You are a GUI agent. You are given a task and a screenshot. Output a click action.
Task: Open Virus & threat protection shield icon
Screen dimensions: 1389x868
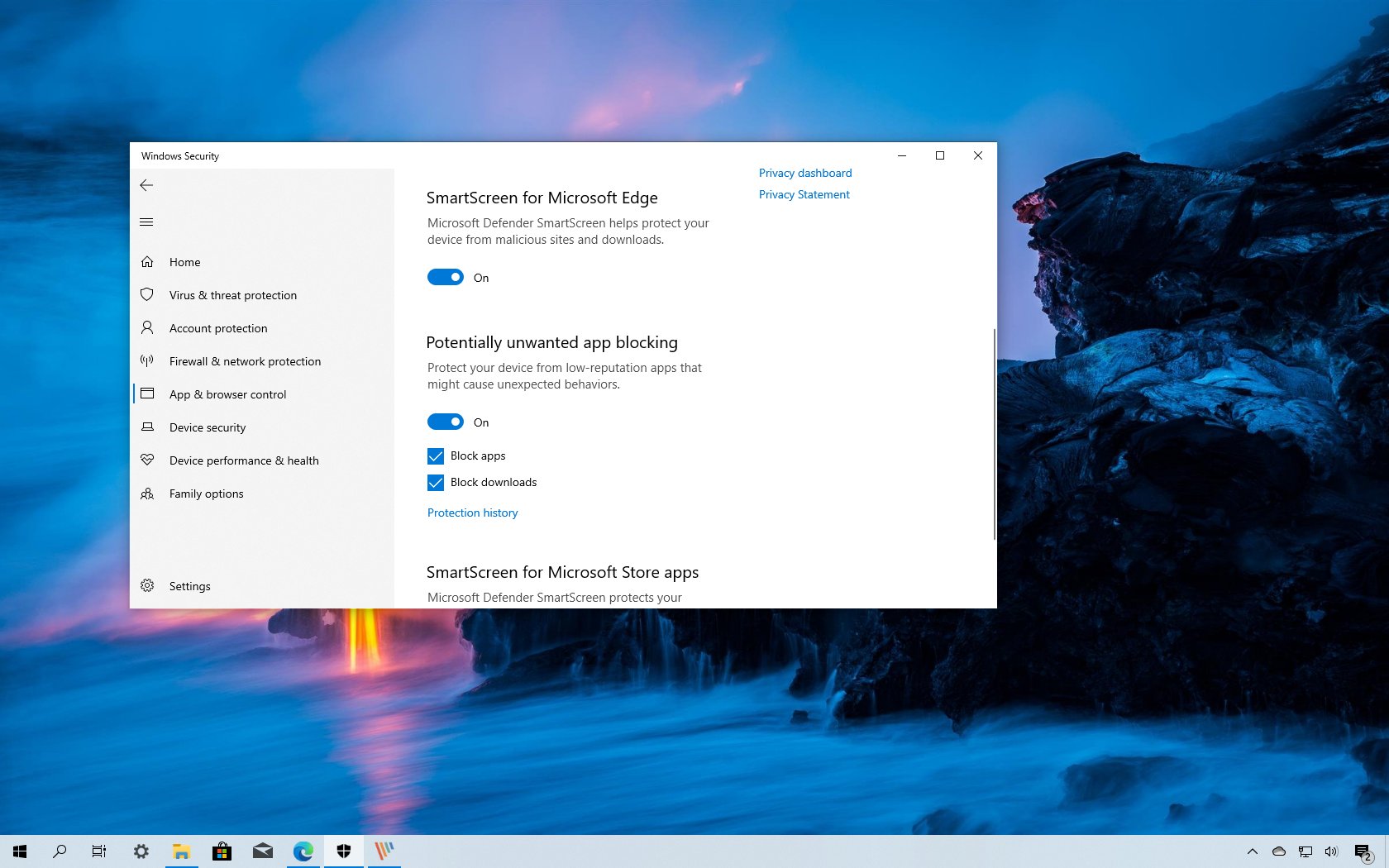click(147, 295)
